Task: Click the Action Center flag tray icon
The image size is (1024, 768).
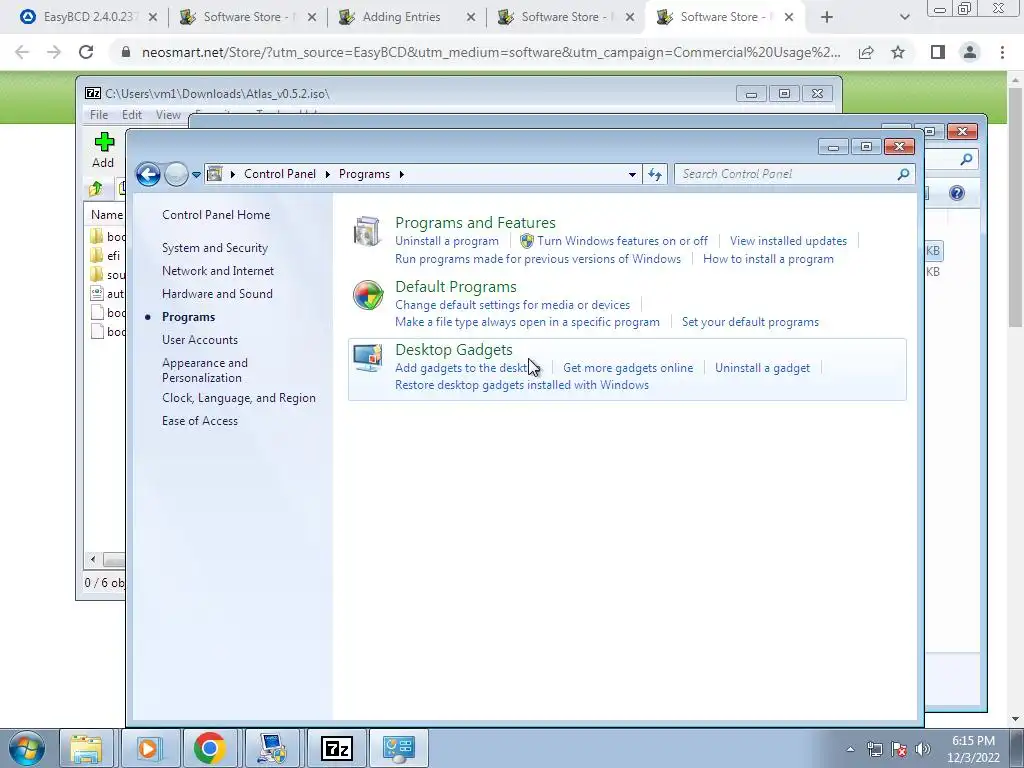Action: pyautogui.click(x=899, y=749)
